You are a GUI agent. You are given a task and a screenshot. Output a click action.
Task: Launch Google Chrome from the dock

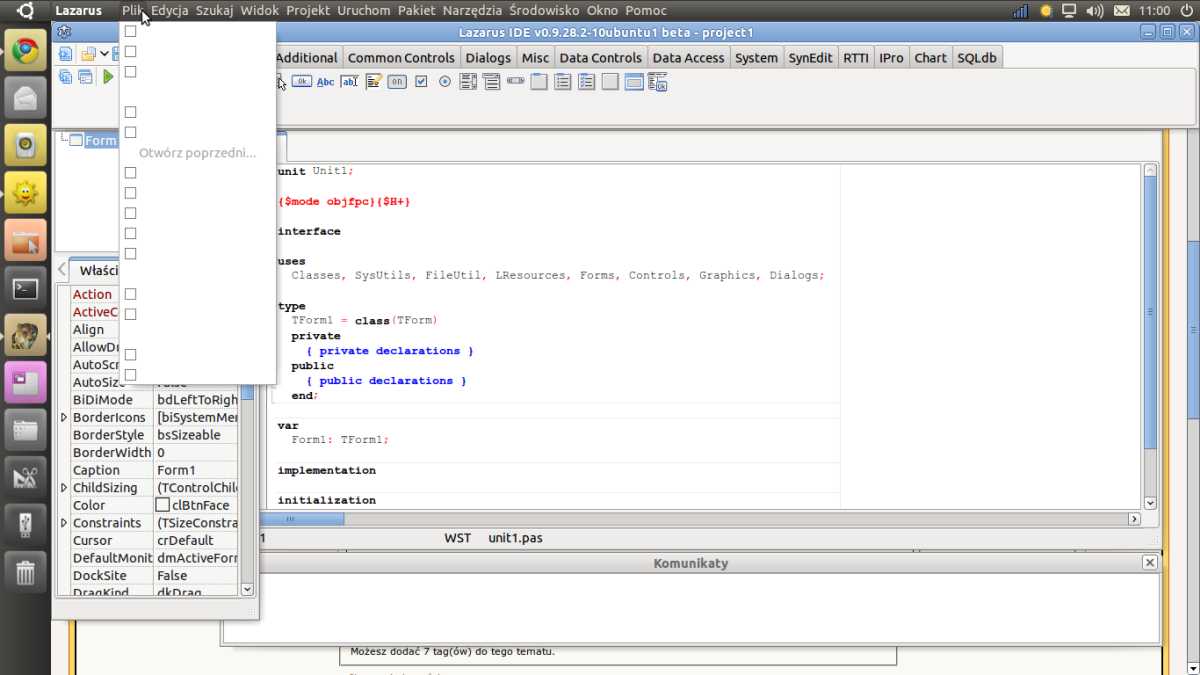(25, 50)
